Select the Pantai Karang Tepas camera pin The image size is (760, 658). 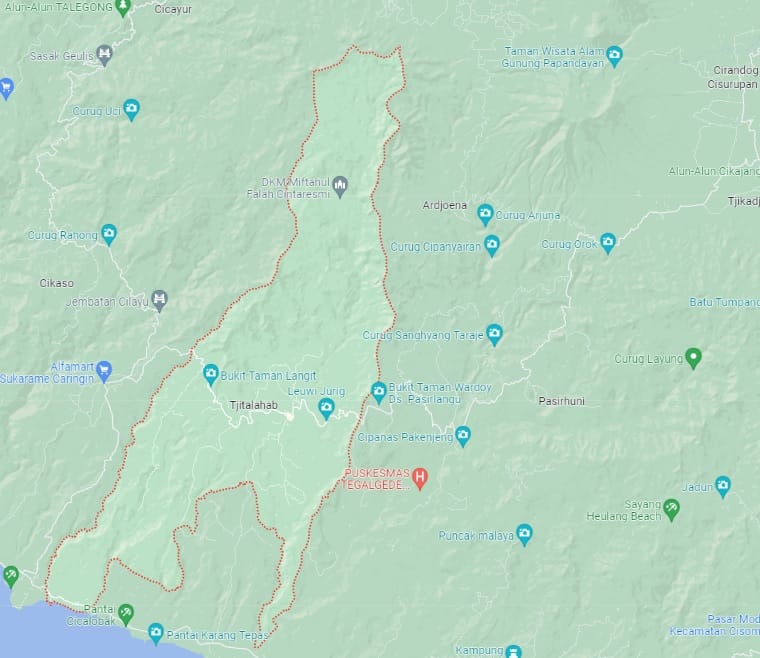click(156, 634)
